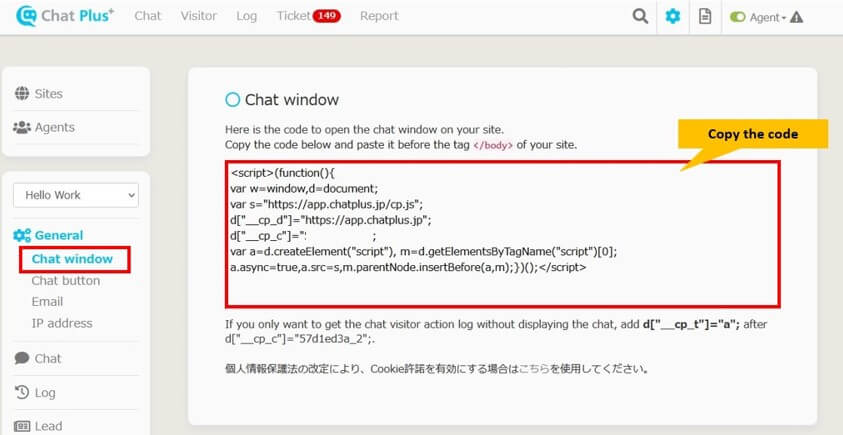Open the sidebar Lead section
Viewport: 843px width, 435px height.
click(x=48, y=426)
